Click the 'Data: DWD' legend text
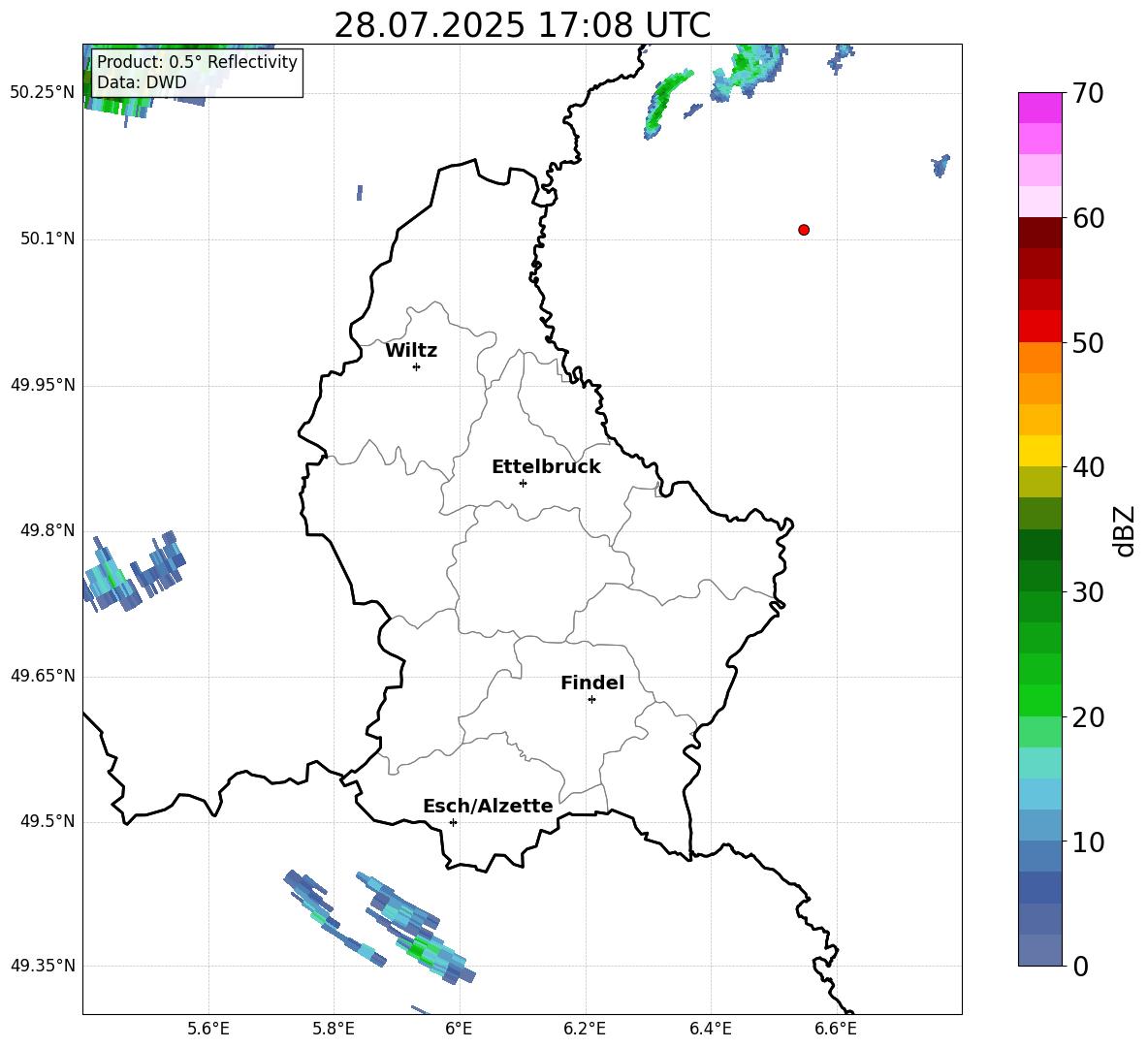Viewport: 1148px width, 1048px height. click(x=142, y=82)
